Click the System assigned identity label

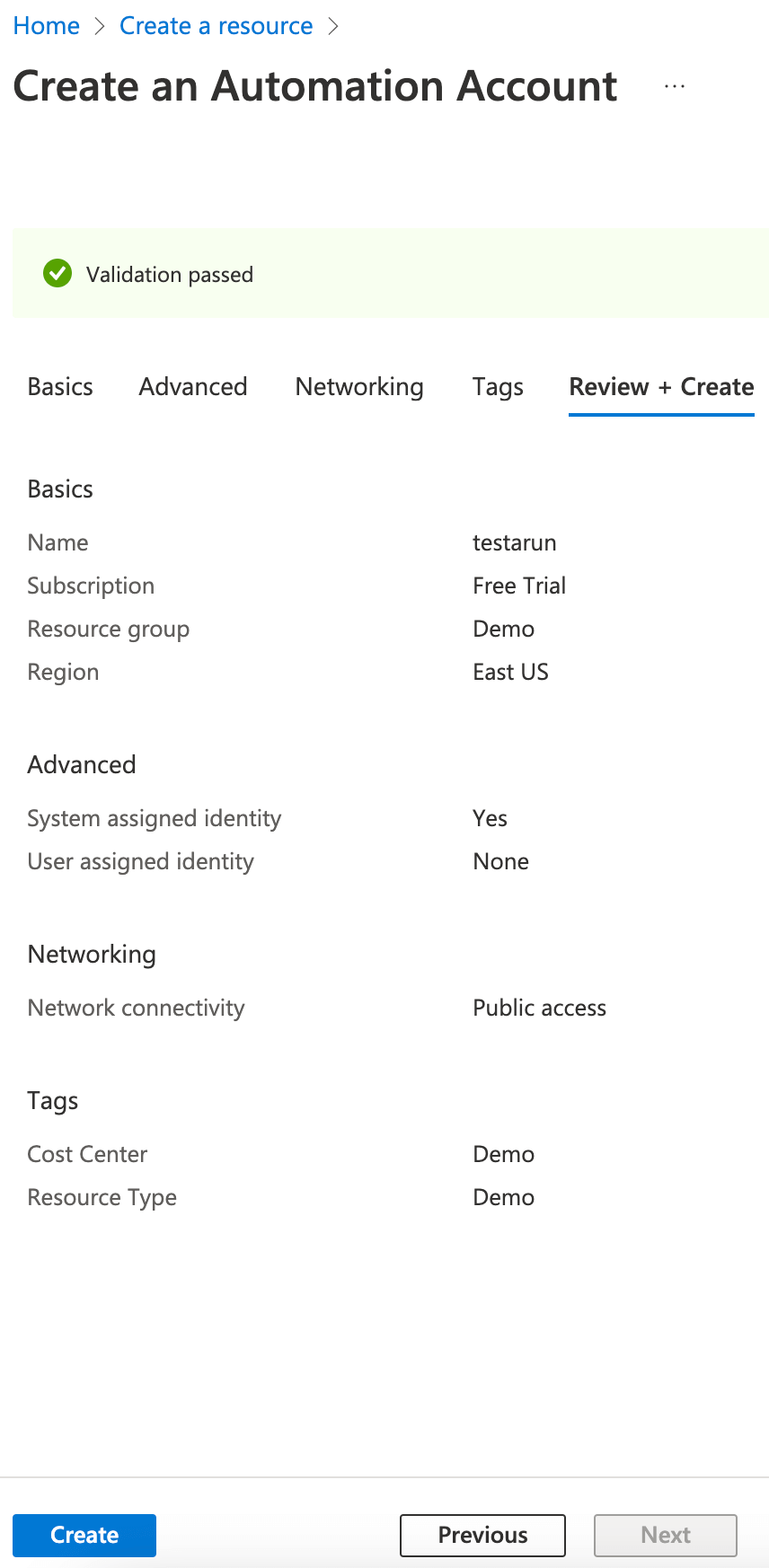tap(155, 819)
